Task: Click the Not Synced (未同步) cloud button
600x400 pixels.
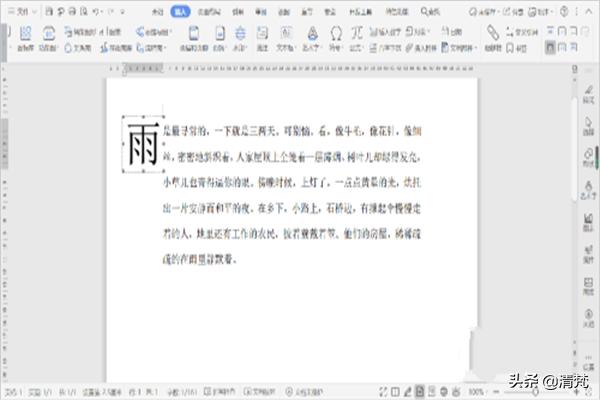Action: click(483, 12)
